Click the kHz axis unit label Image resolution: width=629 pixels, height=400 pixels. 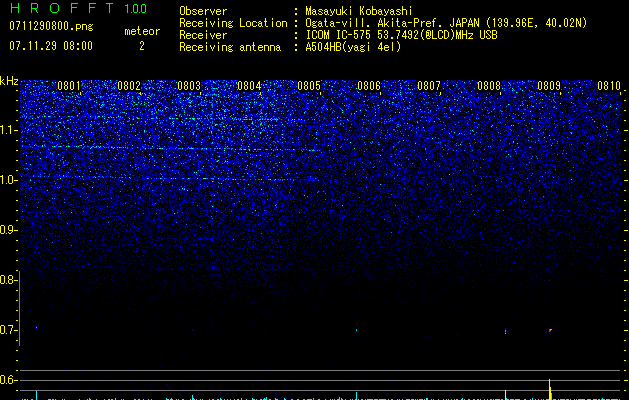[x=9, y=81]
